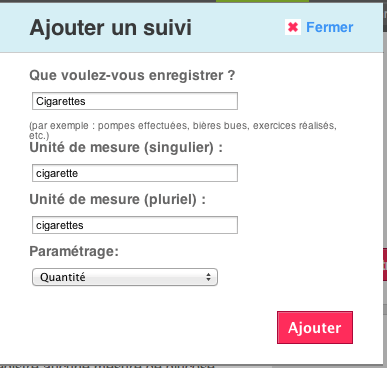
Task: Click the plural unit field containing 'cigarettes'
Action: [135, 225]
